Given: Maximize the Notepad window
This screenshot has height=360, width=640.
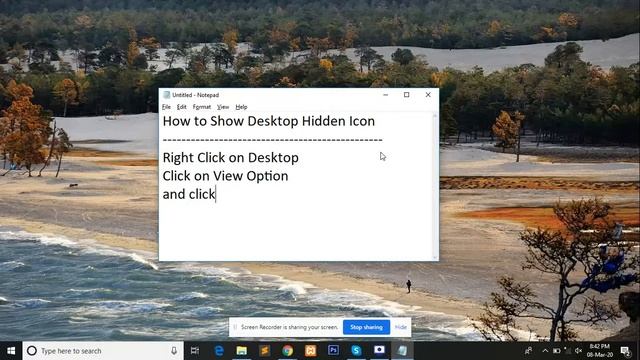Looking at the screenshot, I should pyautogui.click(x=407, y=95).
